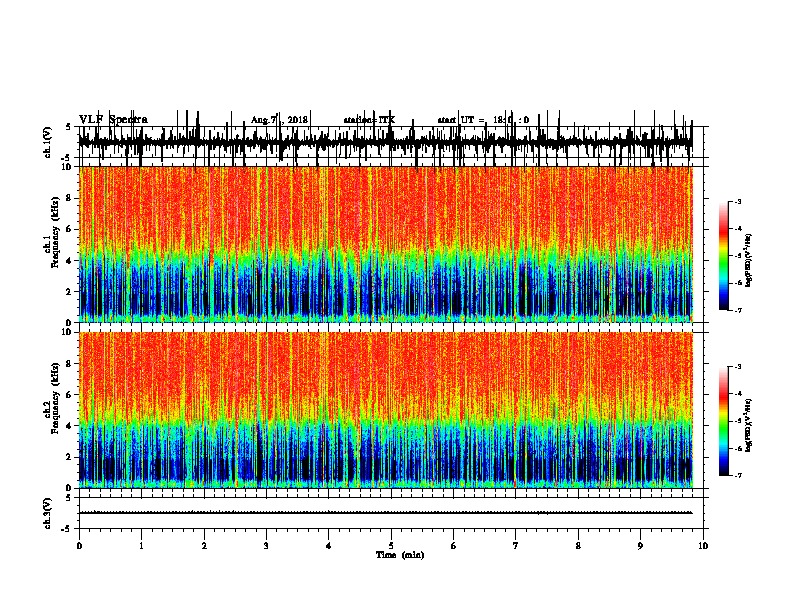
Task: Click the '8' kHz tick of ch.1 spectrogram
Action: click(69, 198)
